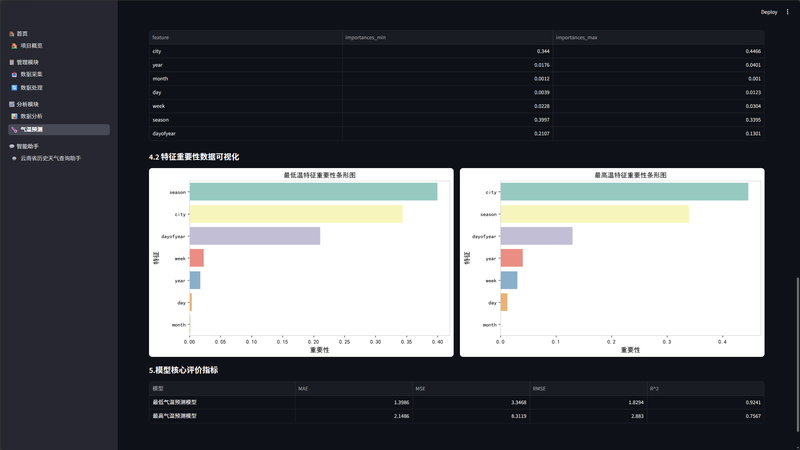Sort the feature column header
This screenshot has width=800, height=450.
coord(245,37)
